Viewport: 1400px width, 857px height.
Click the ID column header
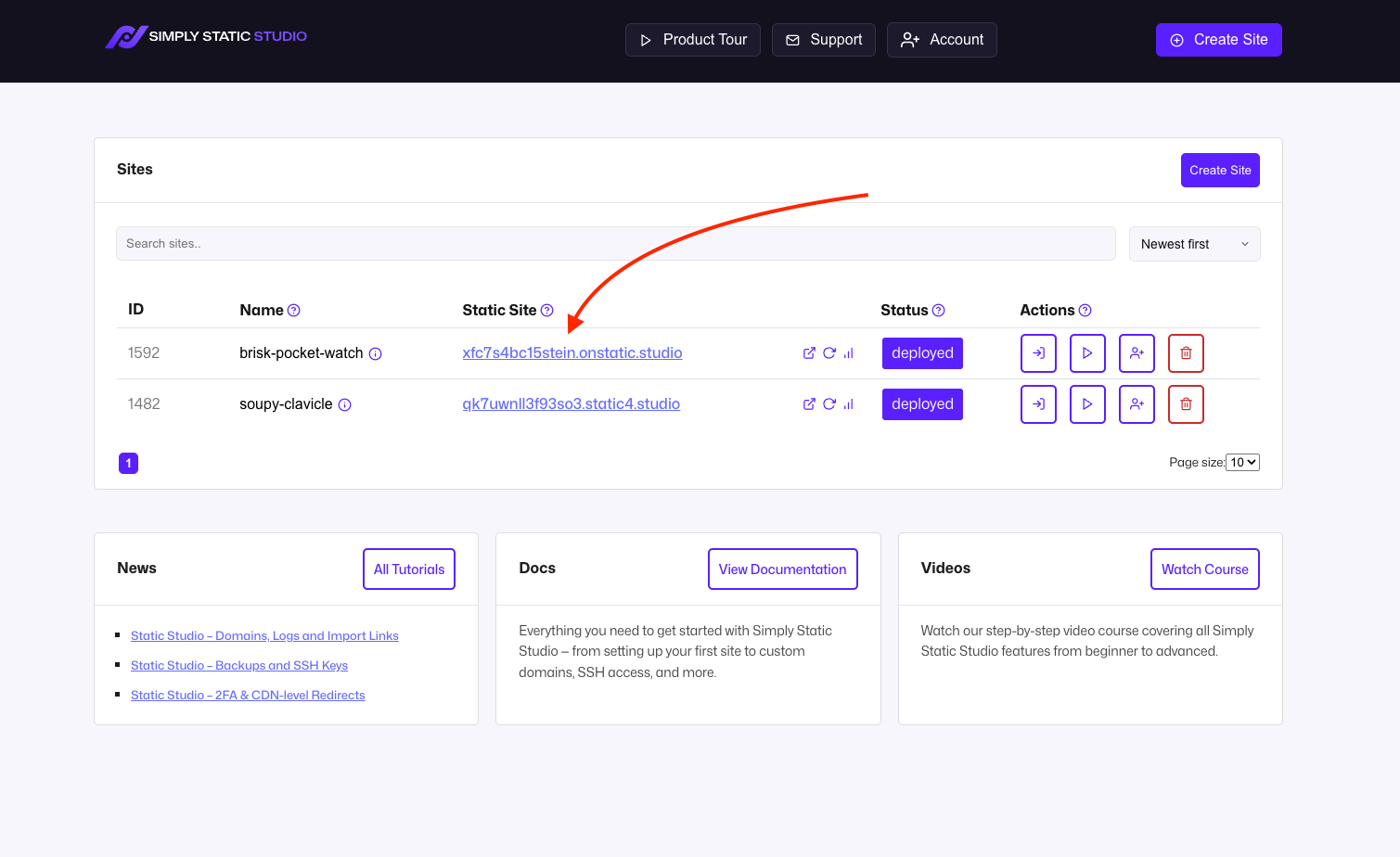coord(136,310)
